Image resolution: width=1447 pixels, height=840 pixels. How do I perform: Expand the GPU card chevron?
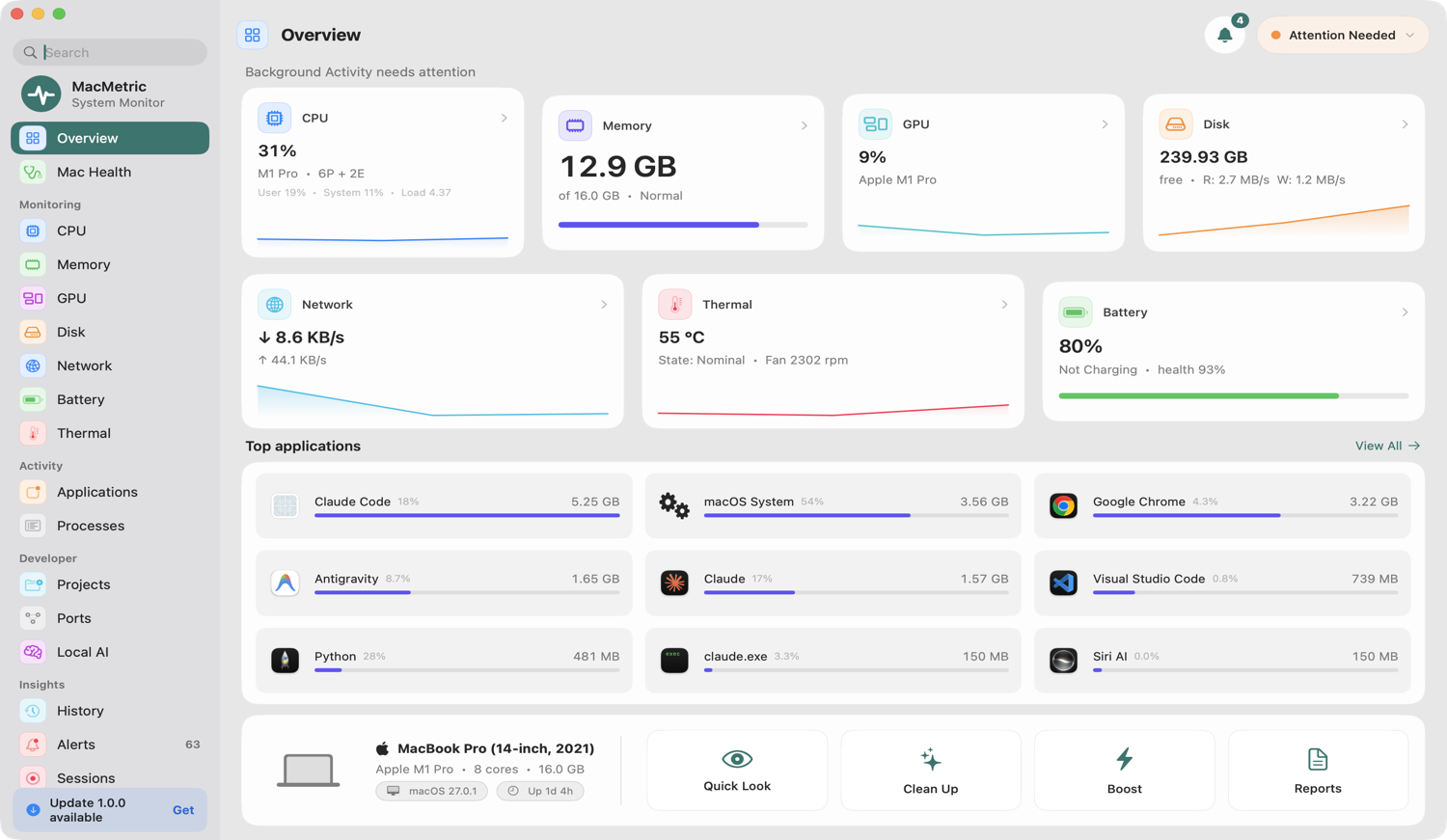pos(1106,124)
